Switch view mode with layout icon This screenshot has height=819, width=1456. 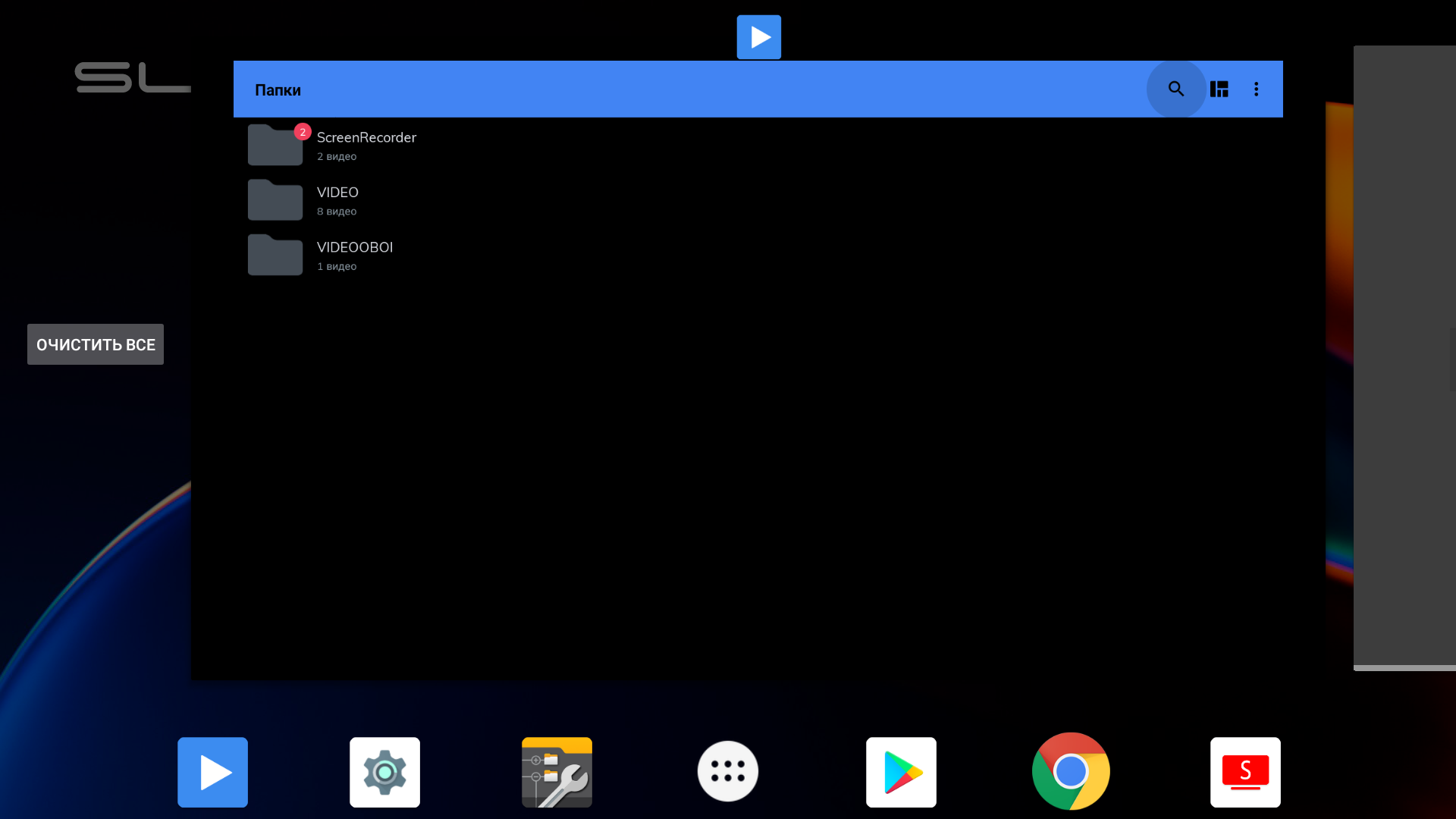(1219, 89)
